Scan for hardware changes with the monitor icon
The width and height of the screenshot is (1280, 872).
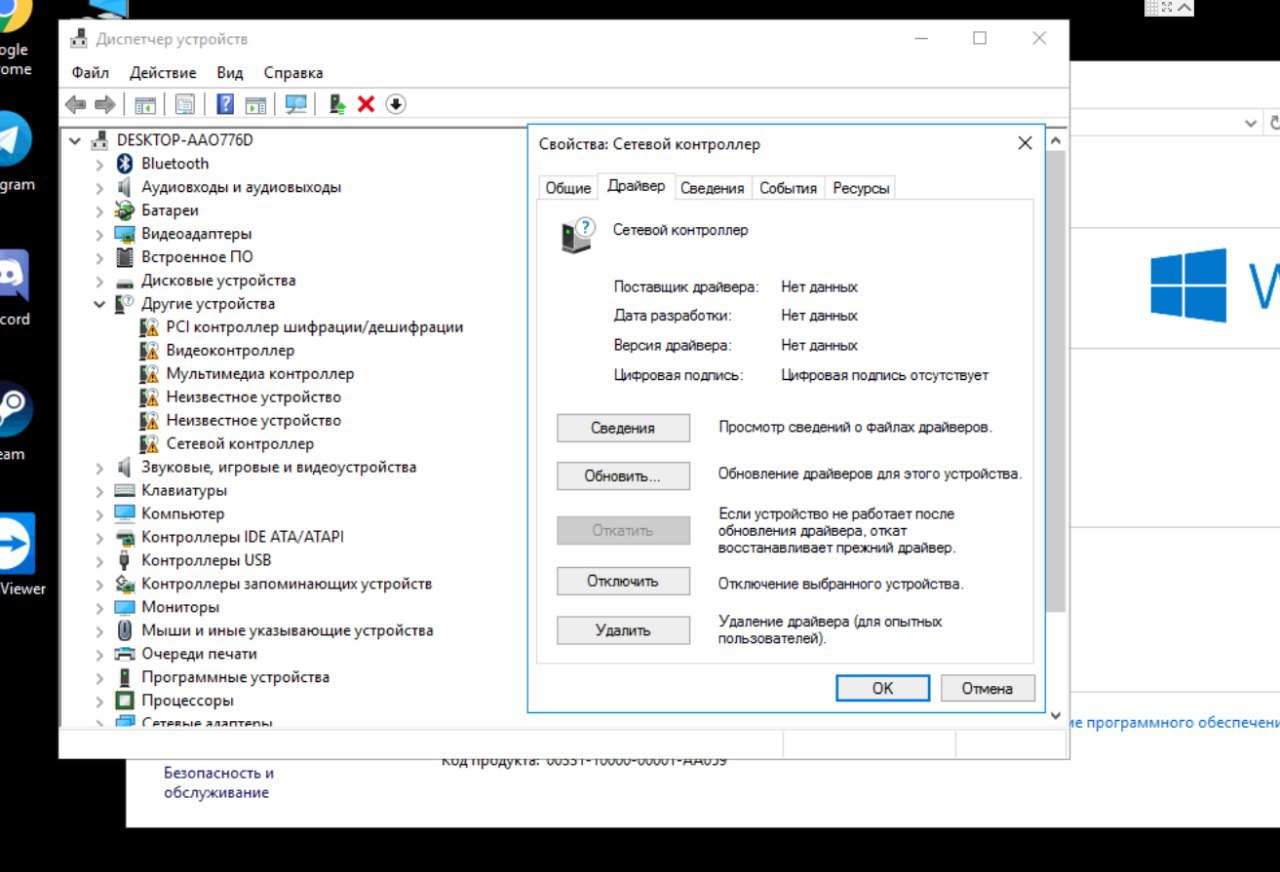click(296, 104)
